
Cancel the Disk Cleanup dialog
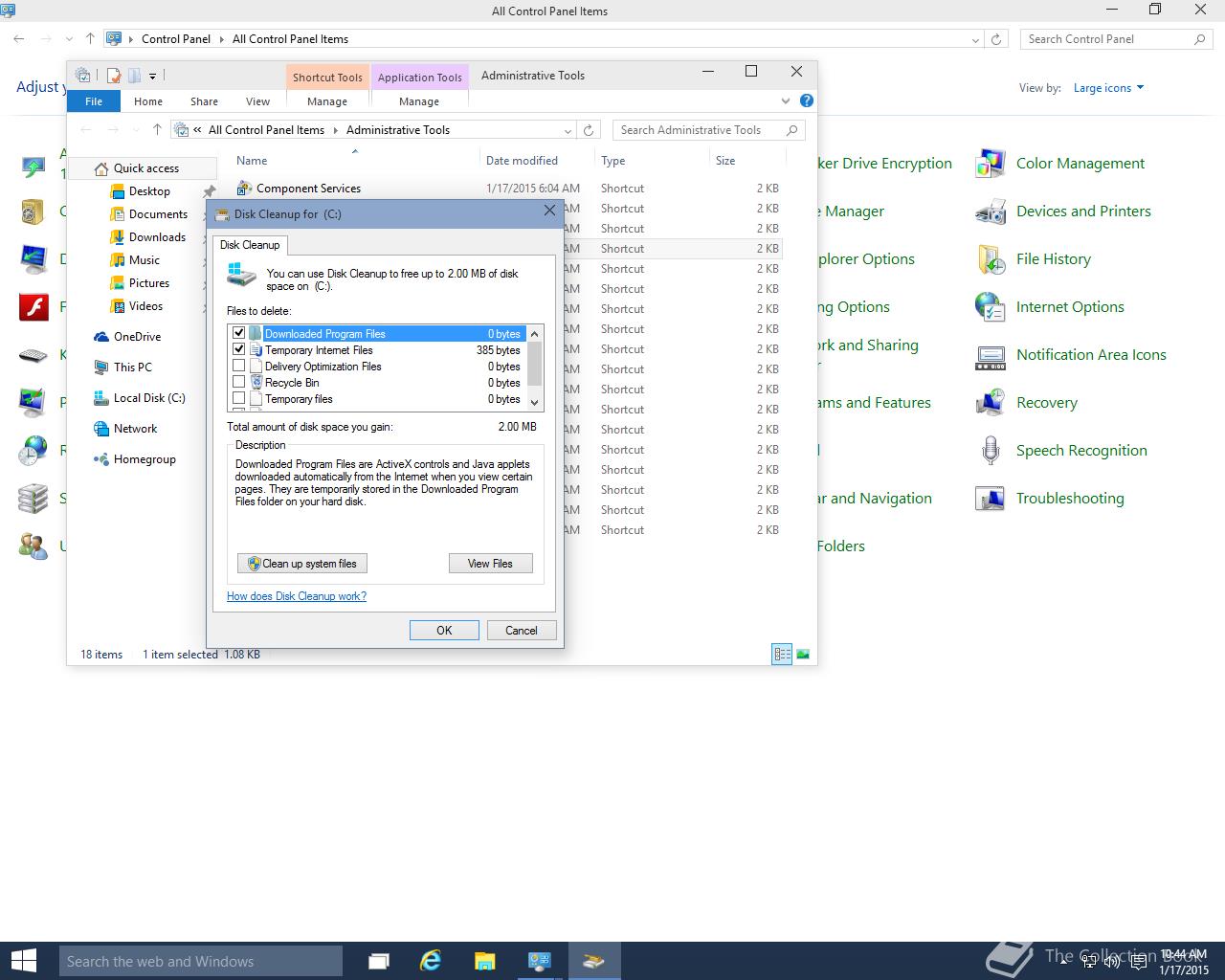pos(522,630)
